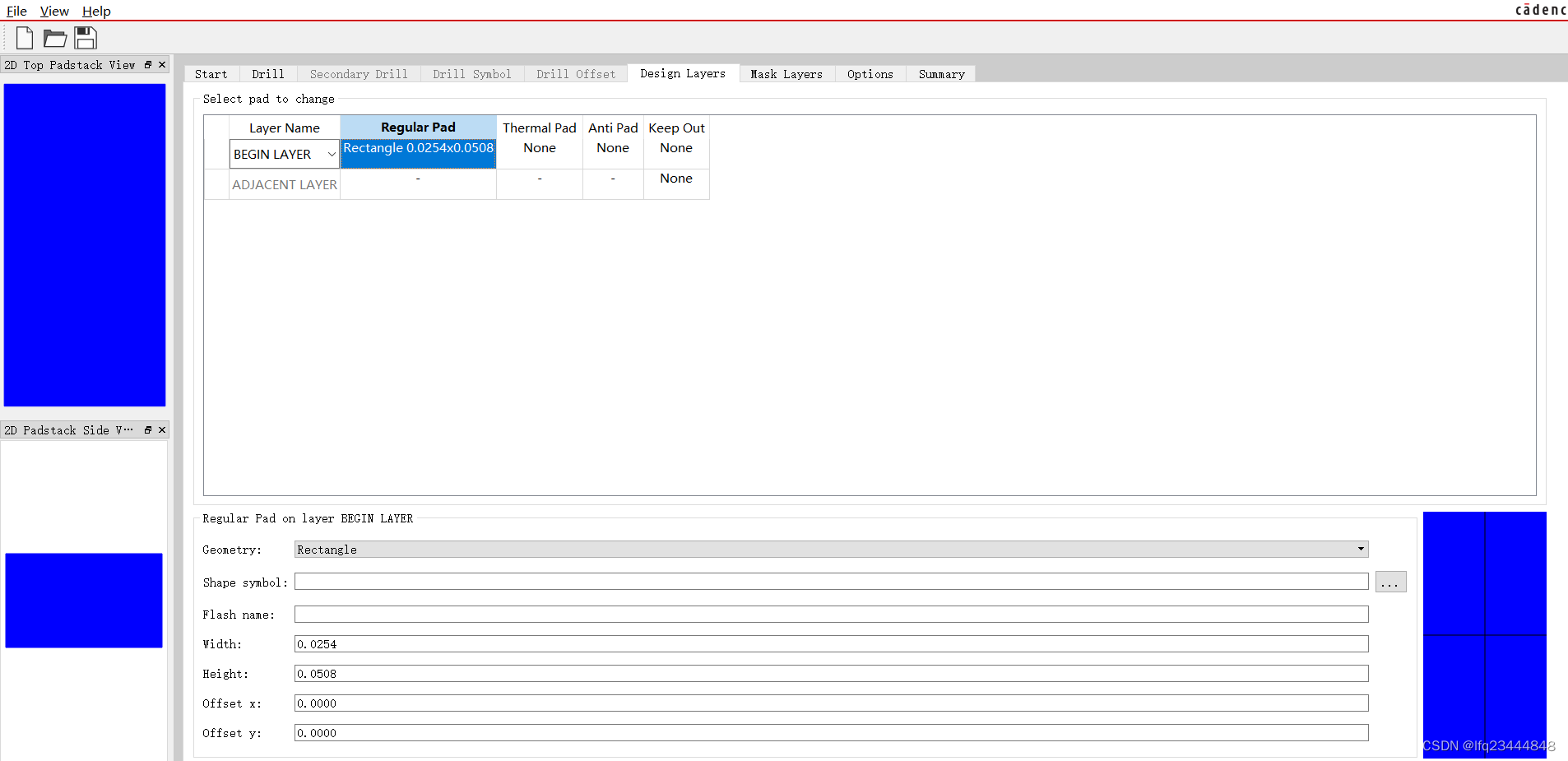Click Anti Pad None cell for BEGIN LAYER
The height and width of the screenshot is (761, 1568).
(613, 154)
